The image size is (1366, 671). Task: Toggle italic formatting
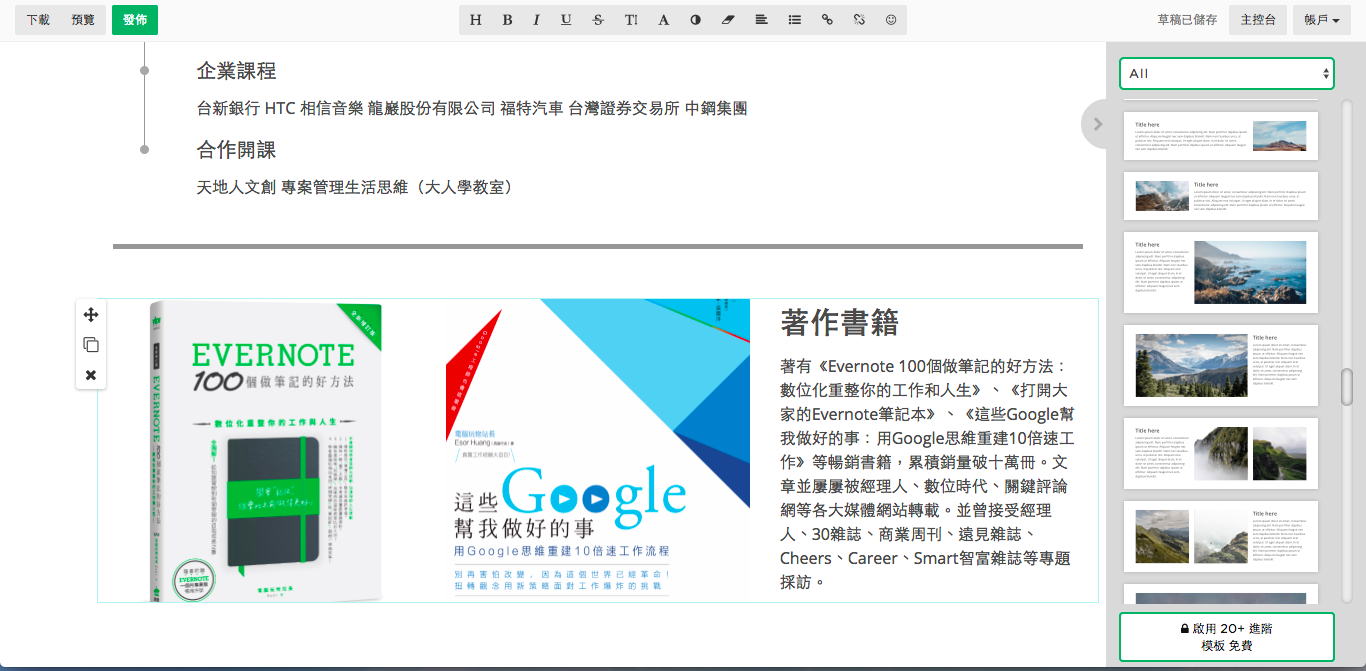[x=537, y=20]
